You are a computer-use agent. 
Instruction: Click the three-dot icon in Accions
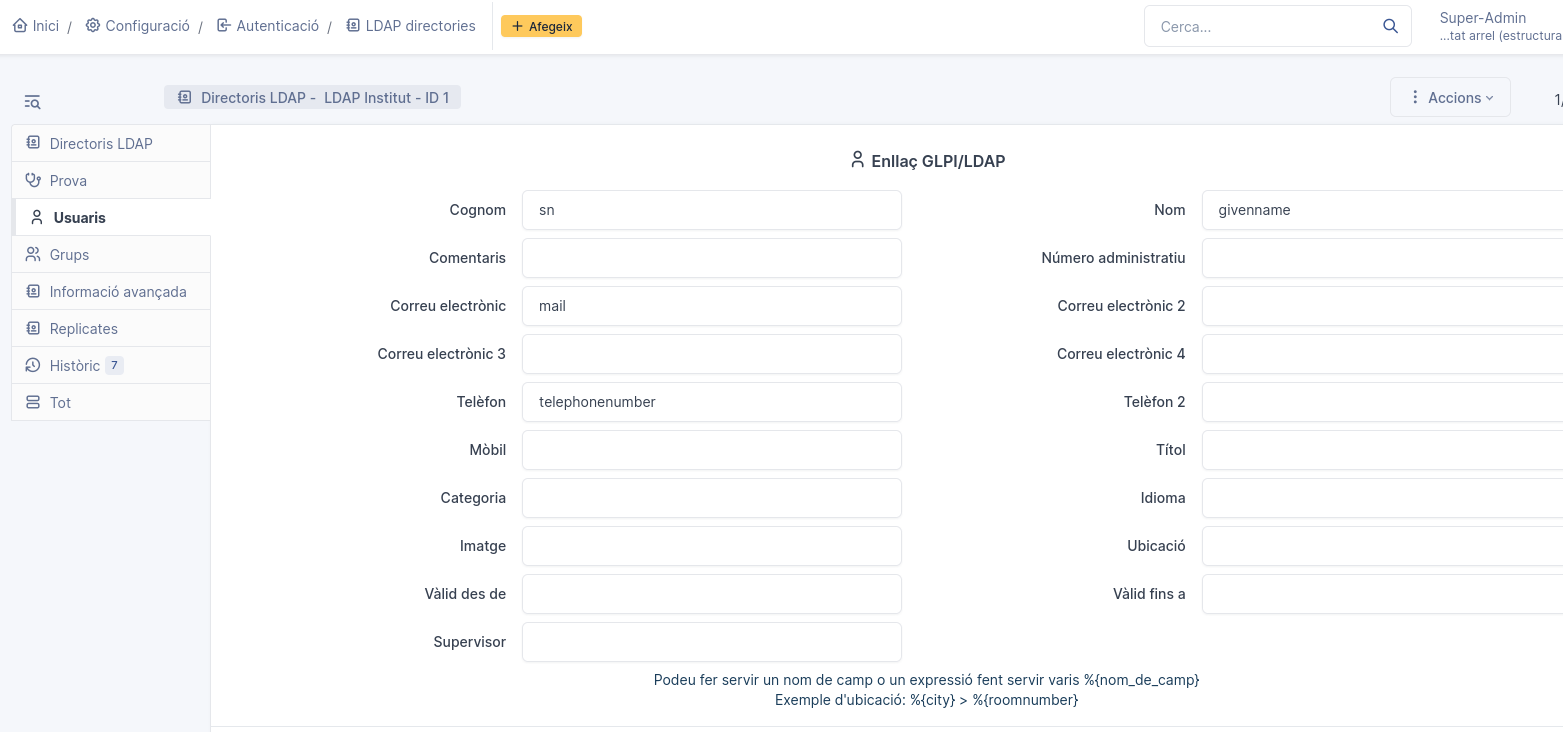[x=1415, y=97]
